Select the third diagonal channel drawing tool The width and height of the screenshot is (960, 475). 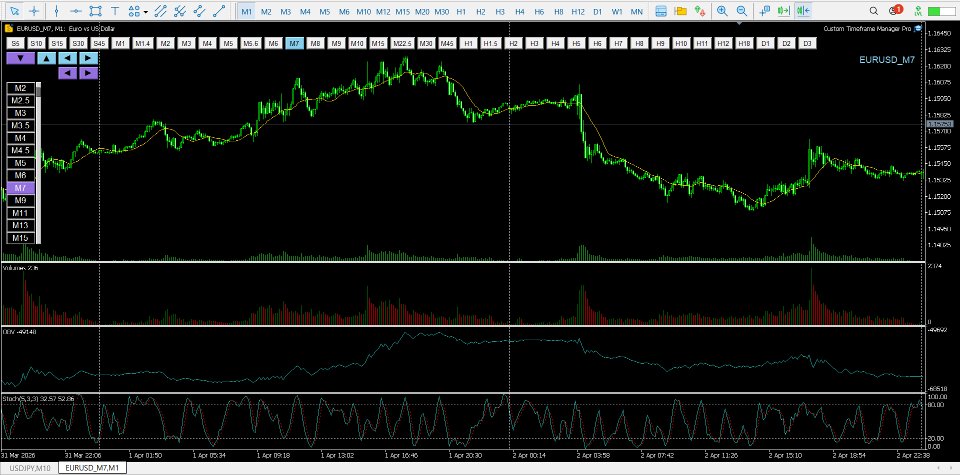click(199, 11)
